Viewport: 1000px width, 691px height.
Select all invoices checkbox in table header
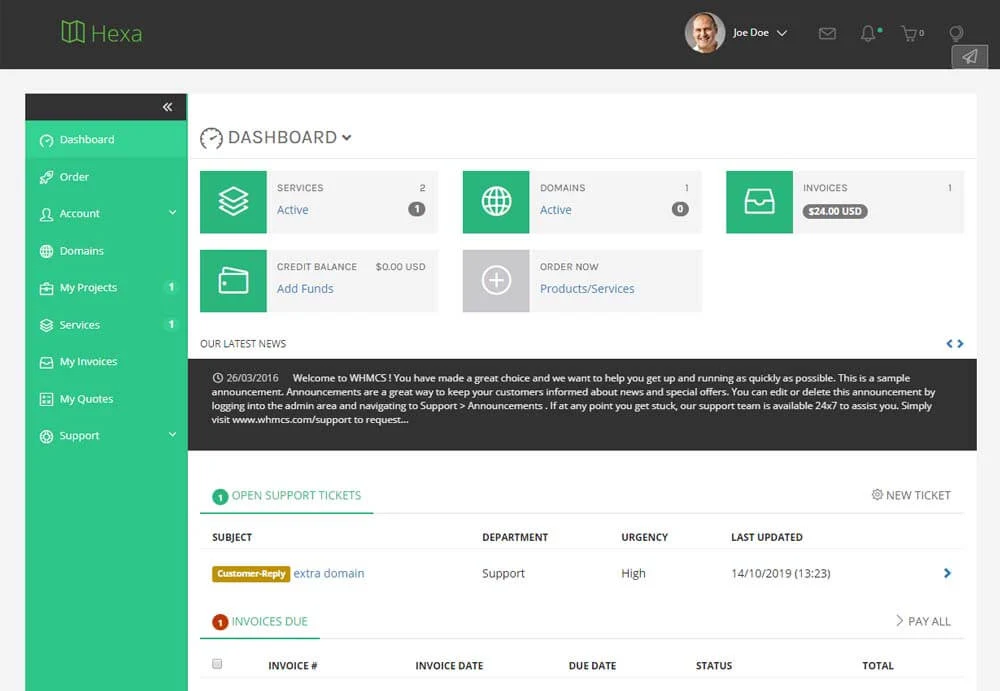pos(217,664)
